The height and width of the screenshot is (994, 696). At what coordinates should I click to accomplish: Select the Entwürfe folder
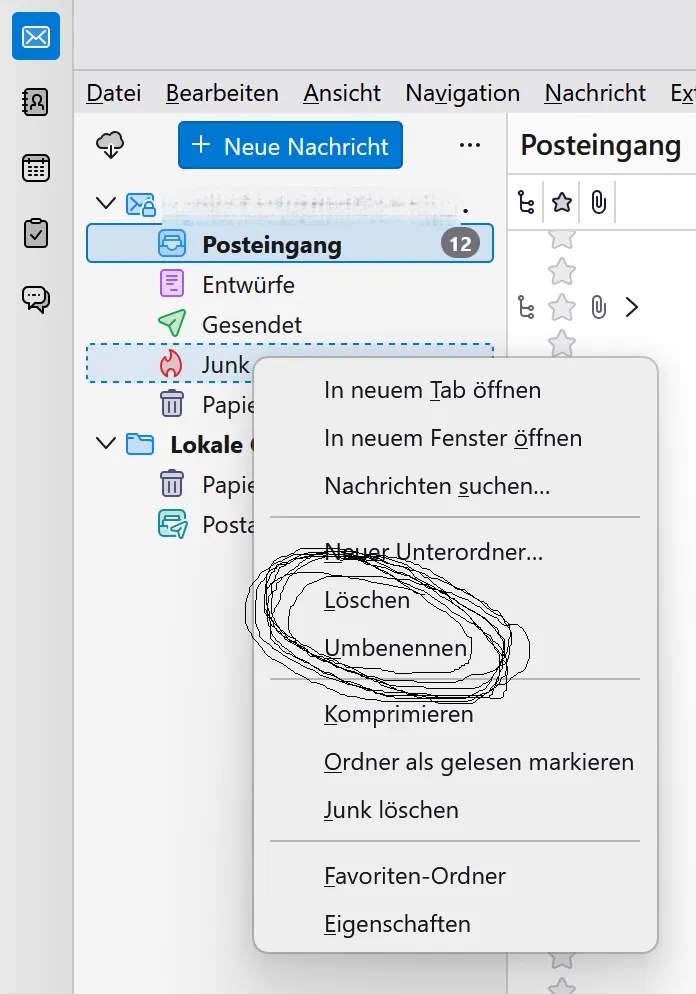290,285
